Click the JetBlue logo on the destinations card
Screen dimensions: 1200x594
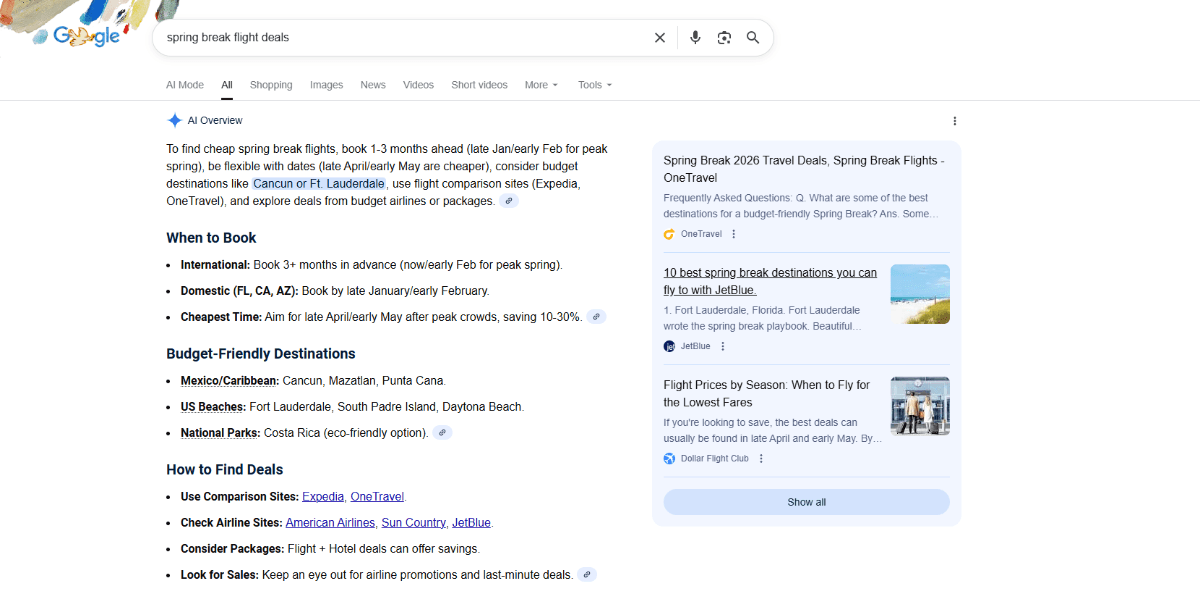tap(668, 345)
